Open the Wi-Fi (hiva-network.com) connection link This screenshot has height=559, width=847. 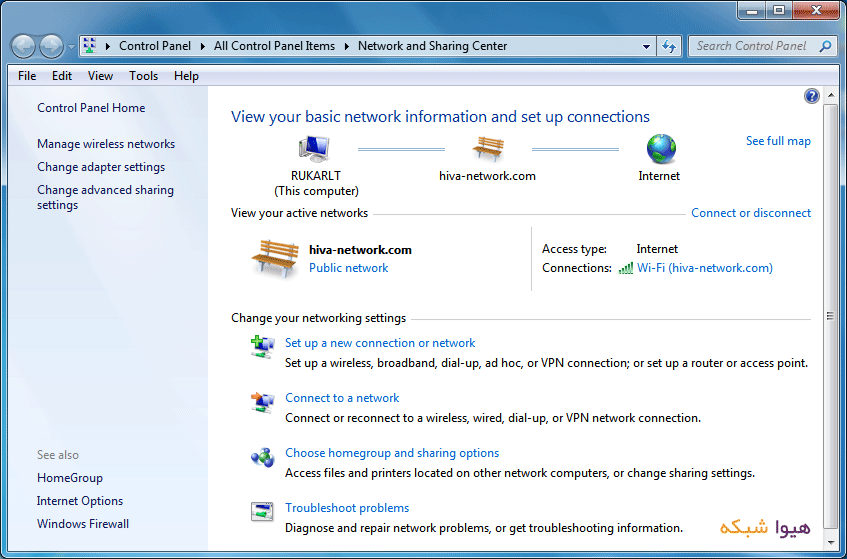(704, 268)
